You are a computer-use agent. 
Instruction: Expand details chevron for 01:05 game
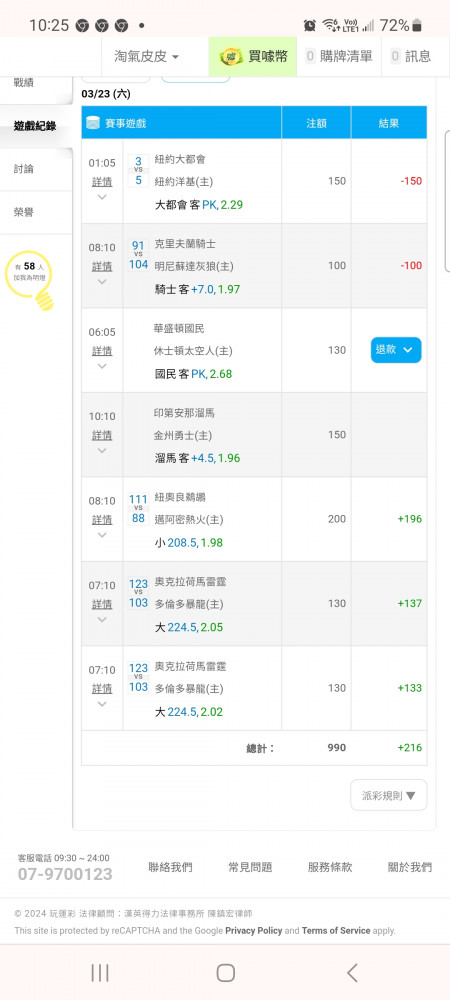102,197
